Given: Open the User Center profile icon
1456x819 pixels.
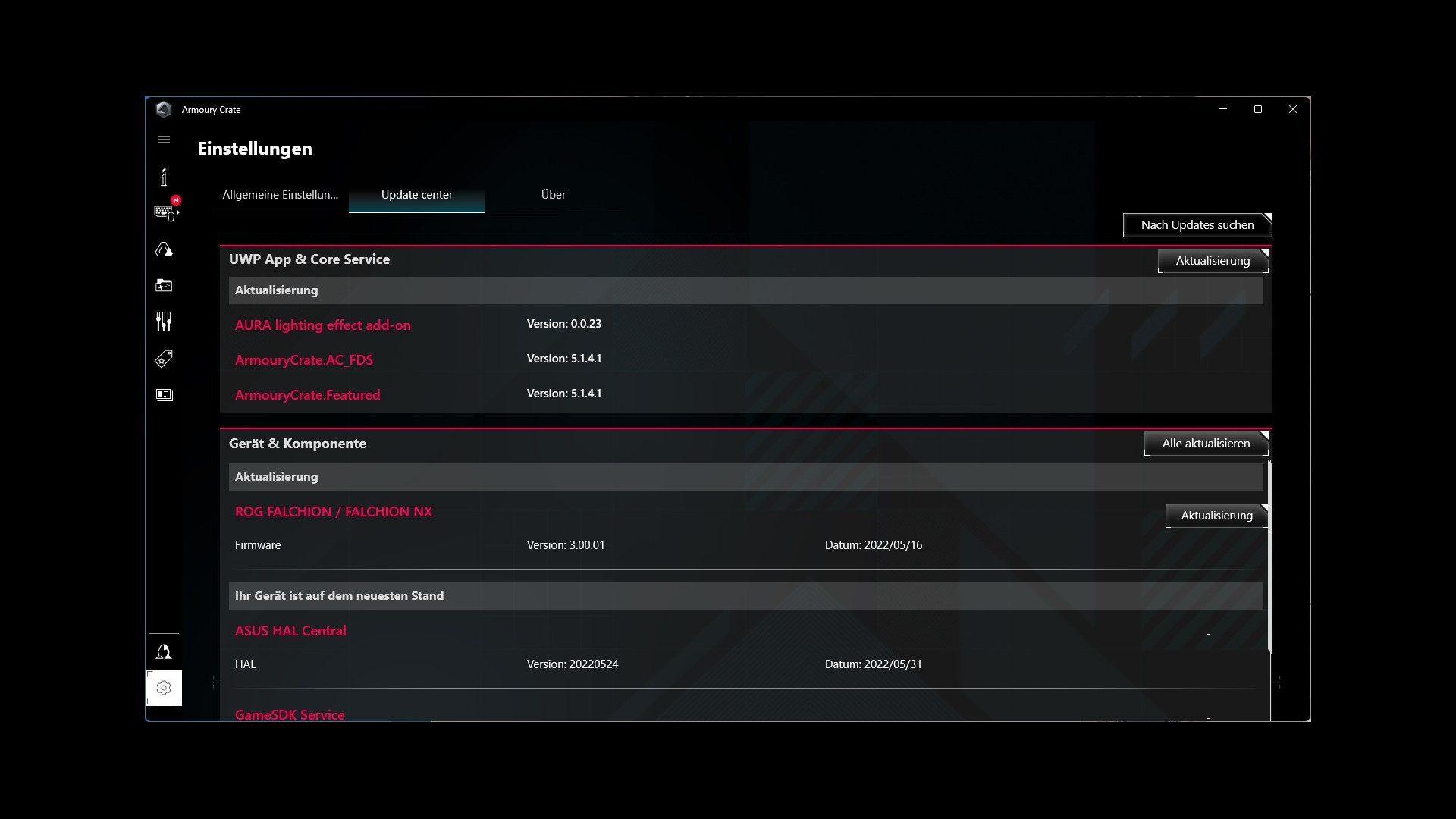Looking at the screenshot, I should coord(164,652).
